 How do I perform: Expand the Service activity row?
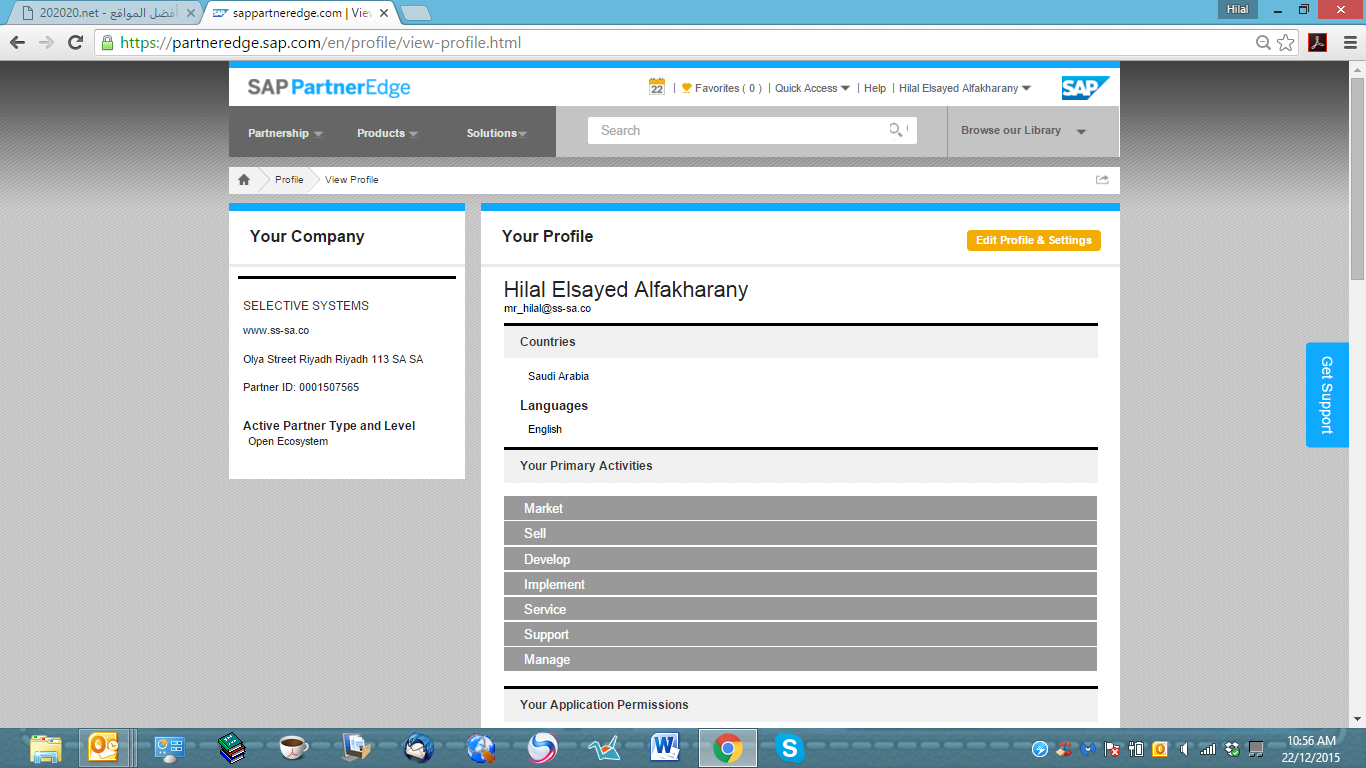(800, 609)
